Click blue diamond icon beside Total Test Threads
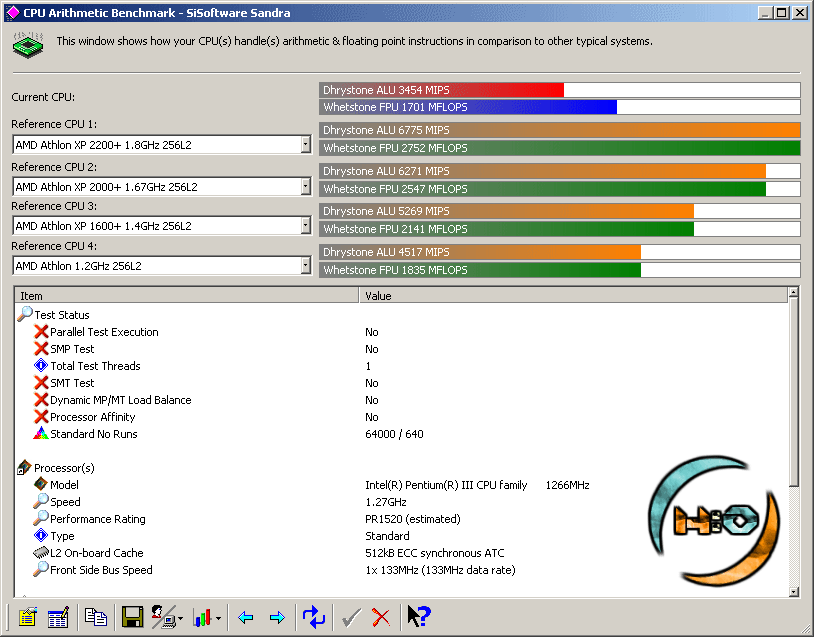The image size is (814, 637). pyautogui.click(x=41, y=365)
